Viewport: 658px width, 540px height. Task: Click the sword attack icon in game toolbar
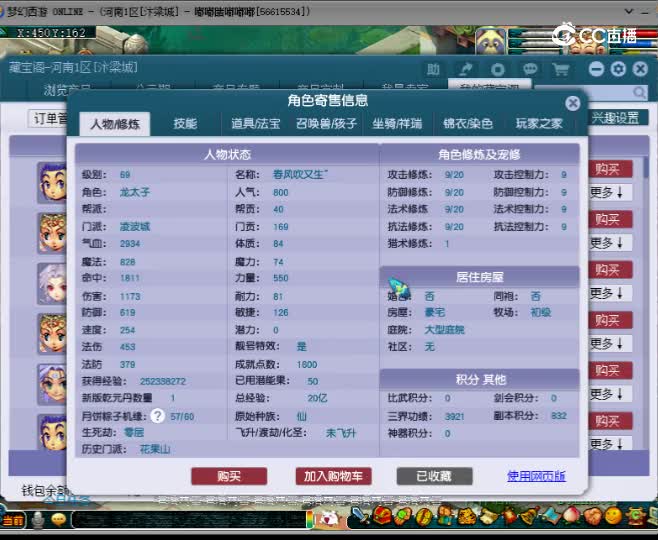(x=360, y=517)
